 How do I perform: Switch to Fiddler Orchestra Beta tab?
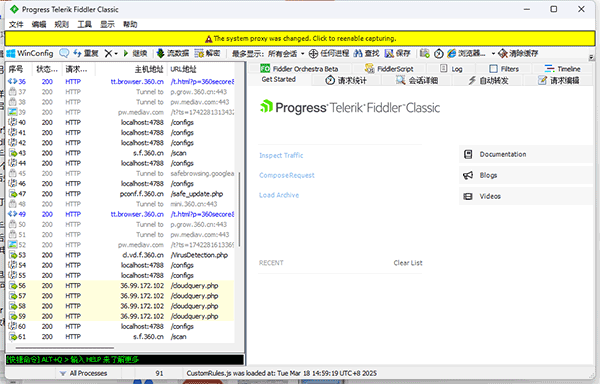click(299, 69)
